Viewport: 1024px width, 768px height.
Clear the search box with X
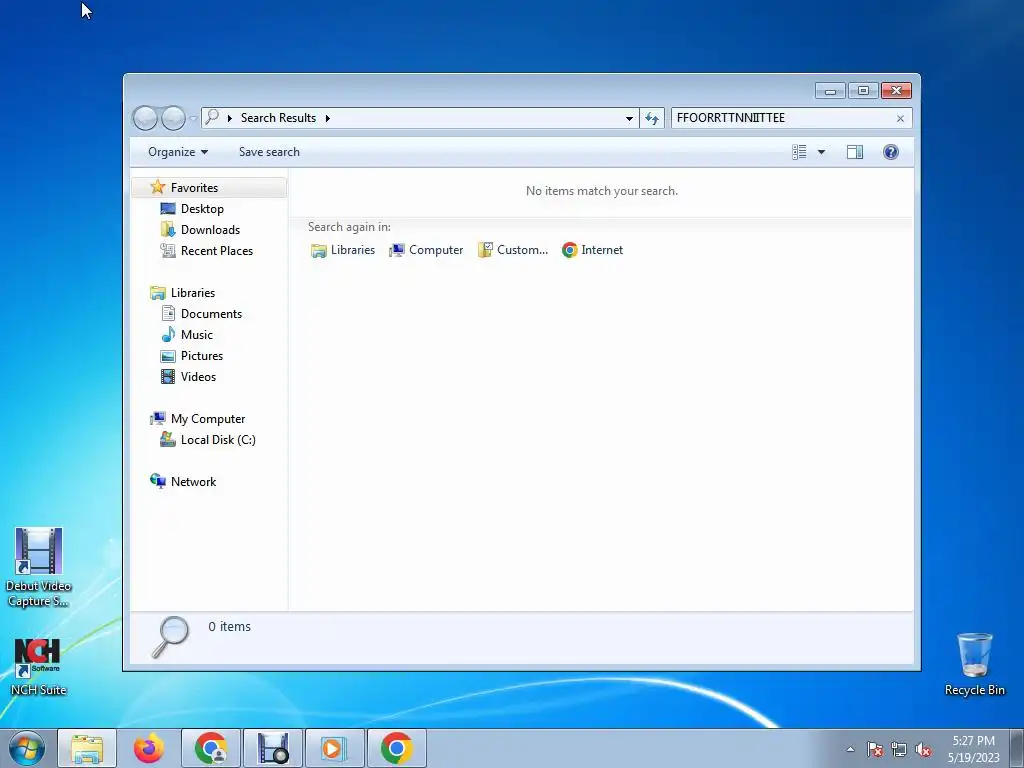click(901, 119)
